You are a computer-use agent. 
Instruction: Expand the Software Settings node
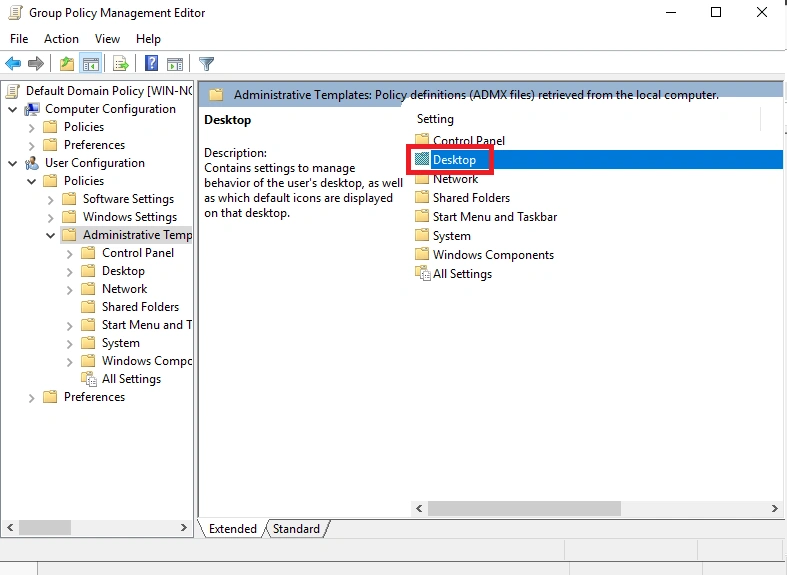coord(51,200)
